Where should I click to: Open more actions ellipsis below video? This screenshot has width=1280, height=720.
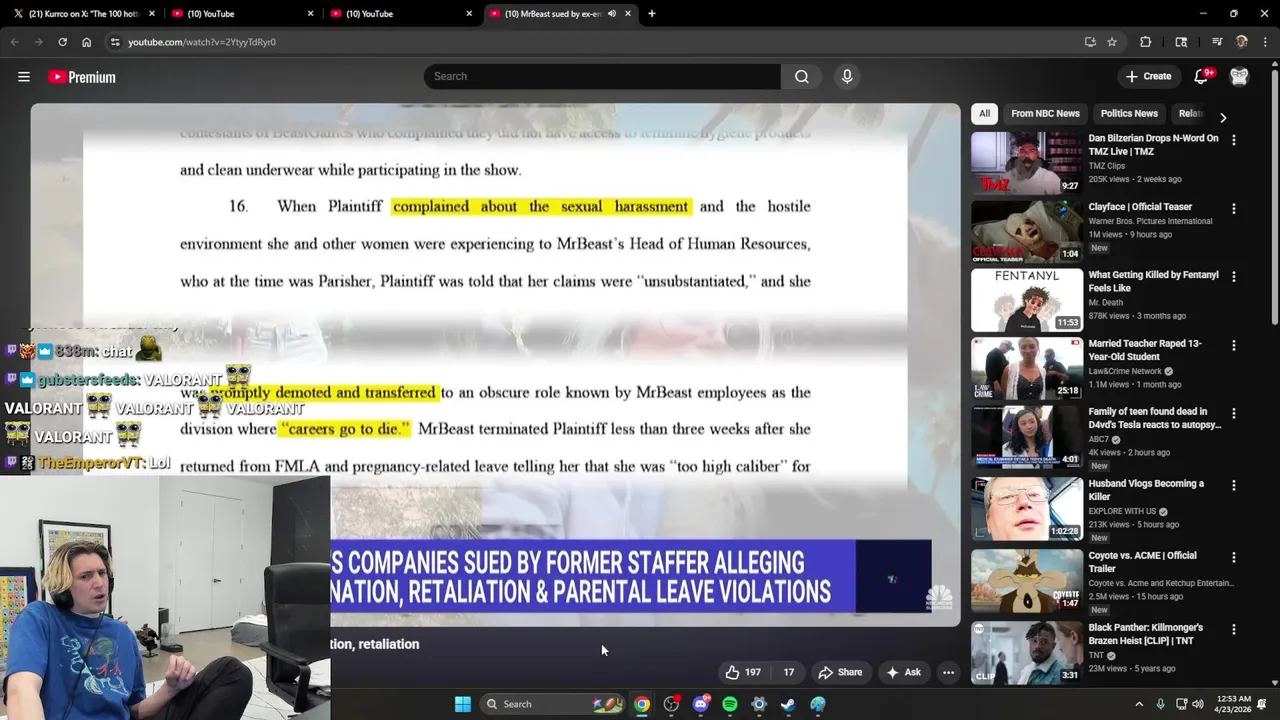(x=948, y=673)
